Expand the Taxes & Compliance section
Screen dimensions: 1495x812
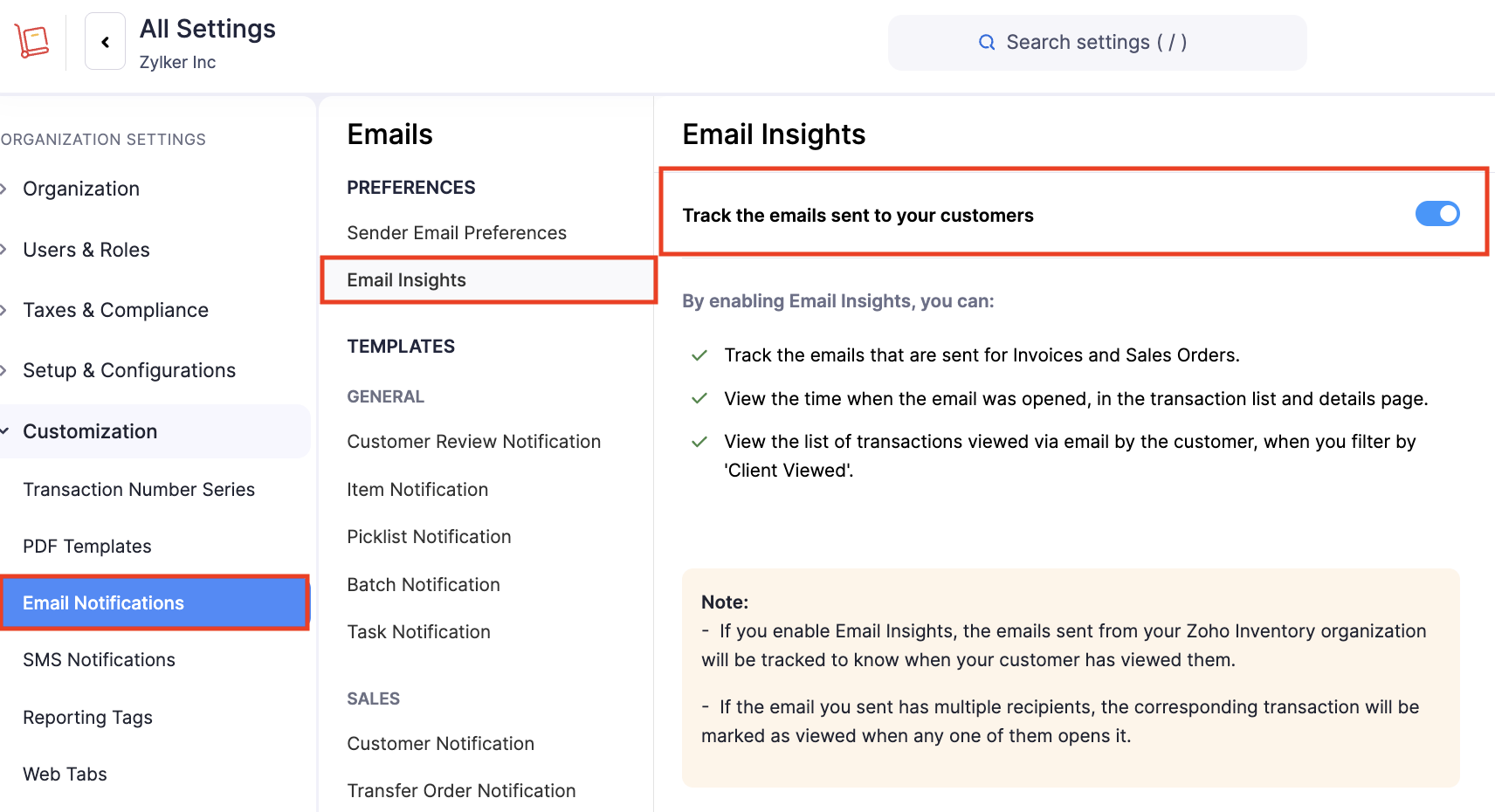[115, 310]
